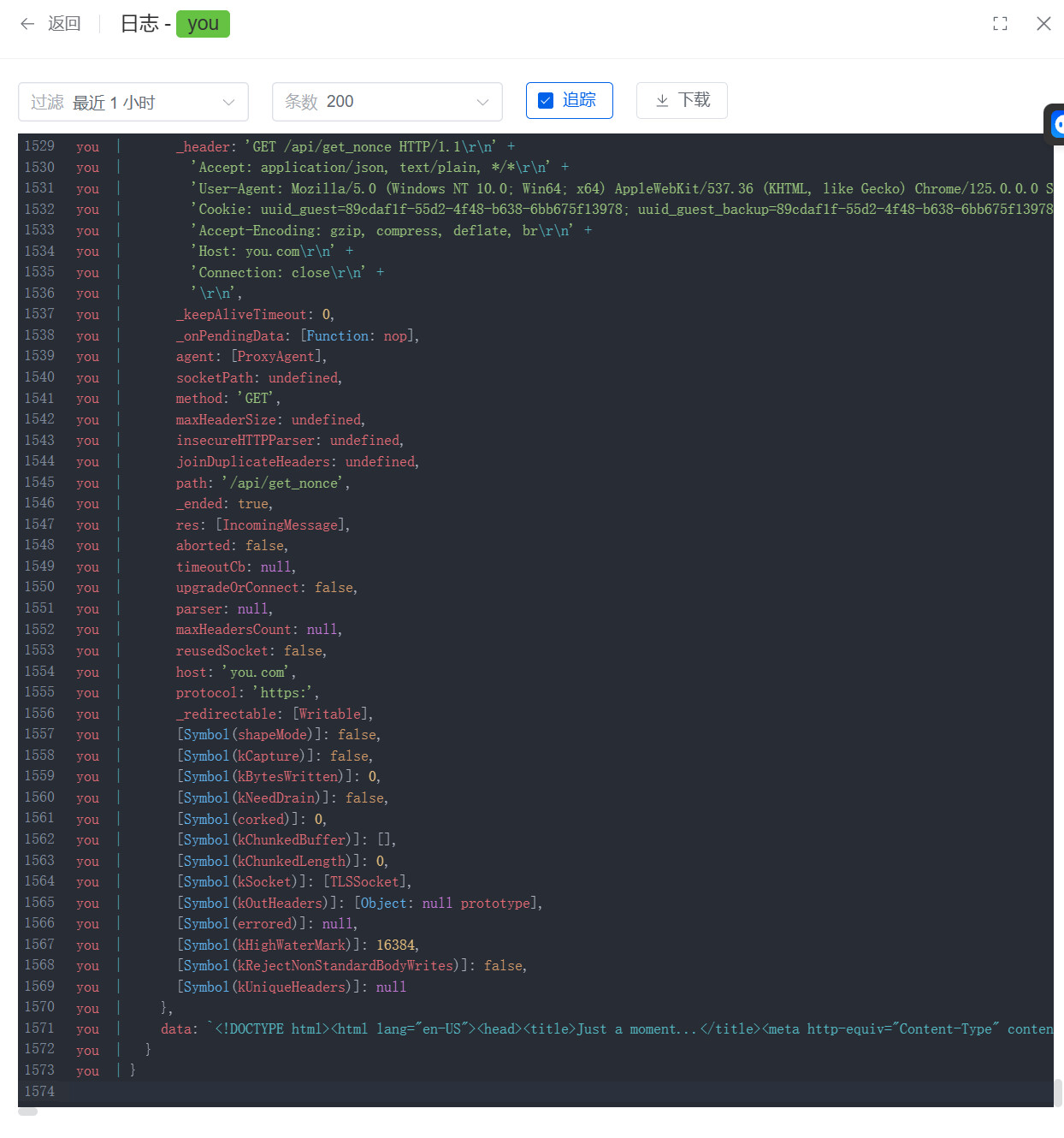Viewport: 1064px width, 1138px height.
Task: Open the blue floating widget at right edge
Action: coord(1057,125)
